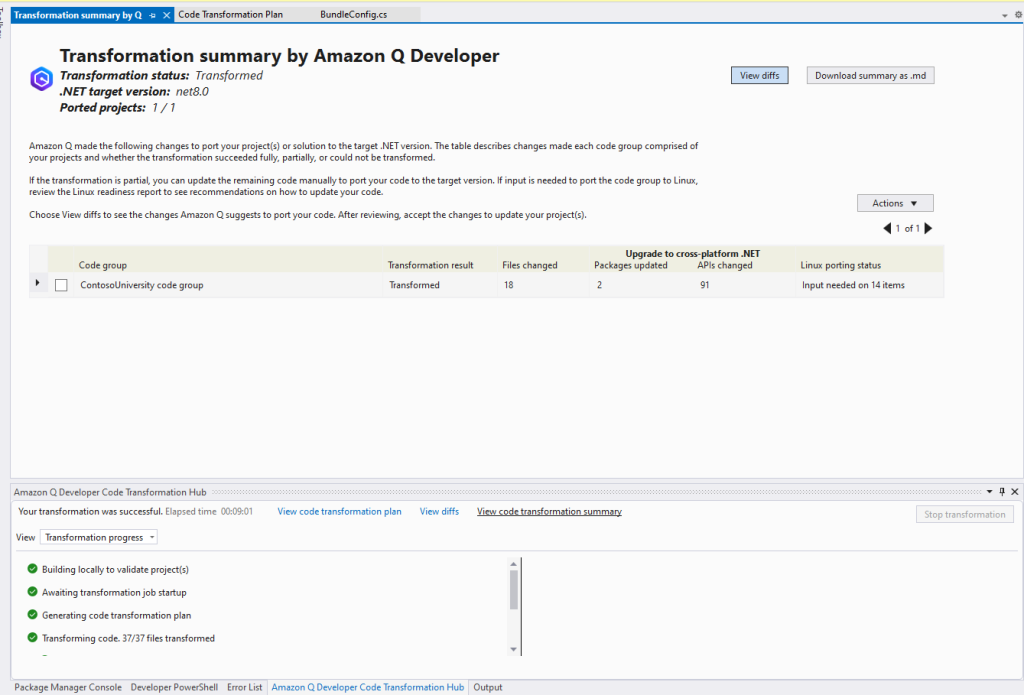Pin the Transformation summary by Q tab
The height and width of the screenshot is (695, 1024).
tap(153, 15)
